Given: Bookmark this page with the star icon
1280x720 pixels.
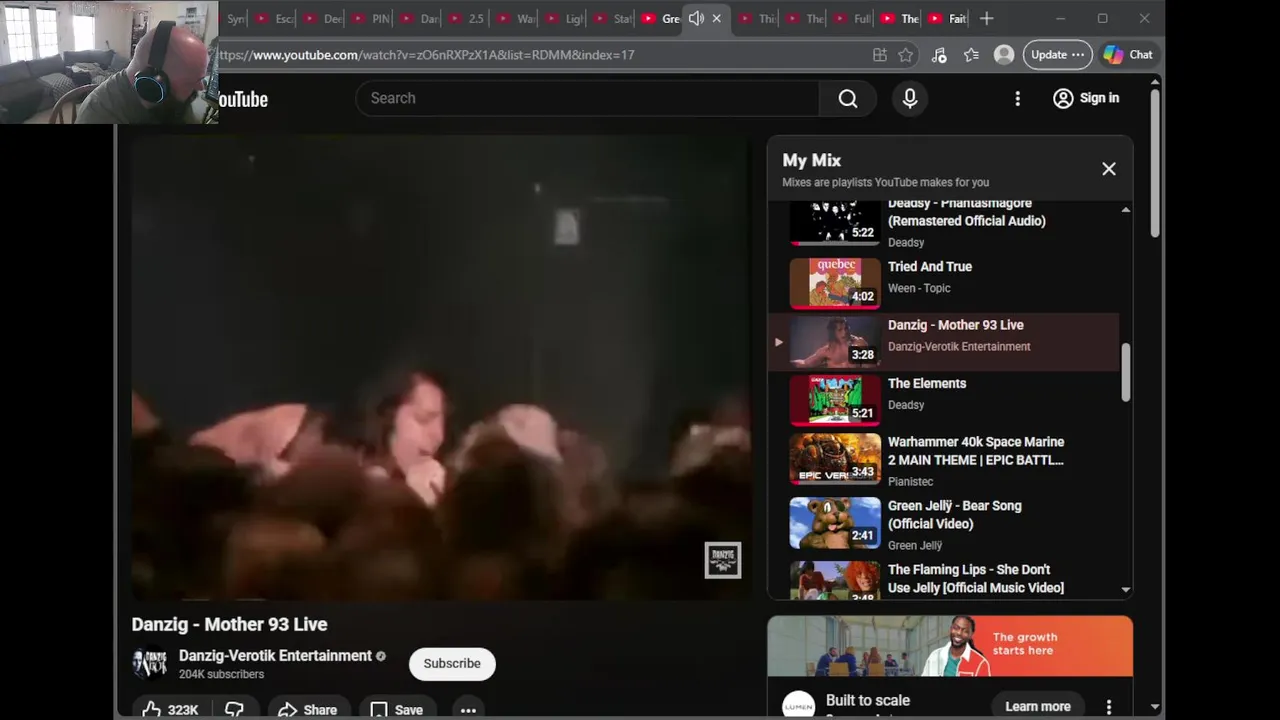Looking at the screenshot, I should click(906, 55).
